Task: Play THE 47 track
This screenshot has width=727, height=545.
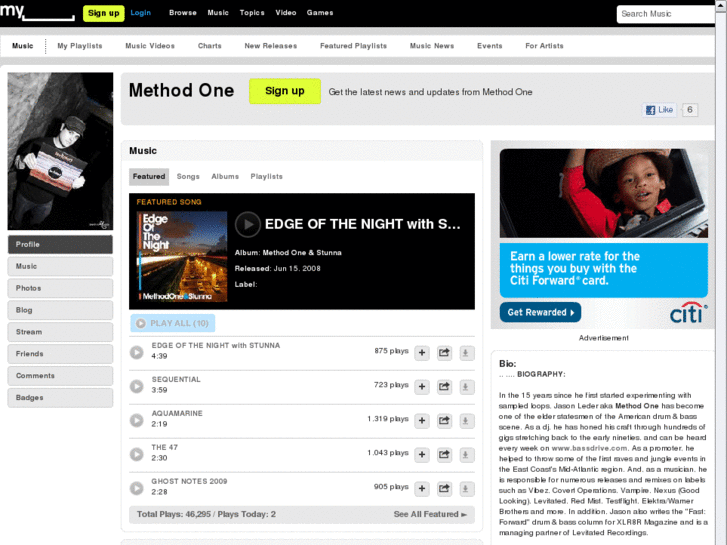Action: [x=136, y=454]
